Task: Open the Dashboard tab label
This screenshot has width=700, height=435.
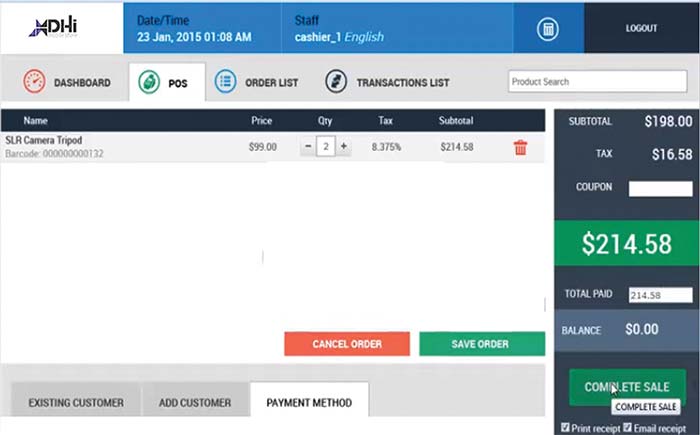Action: click(82, 83)
